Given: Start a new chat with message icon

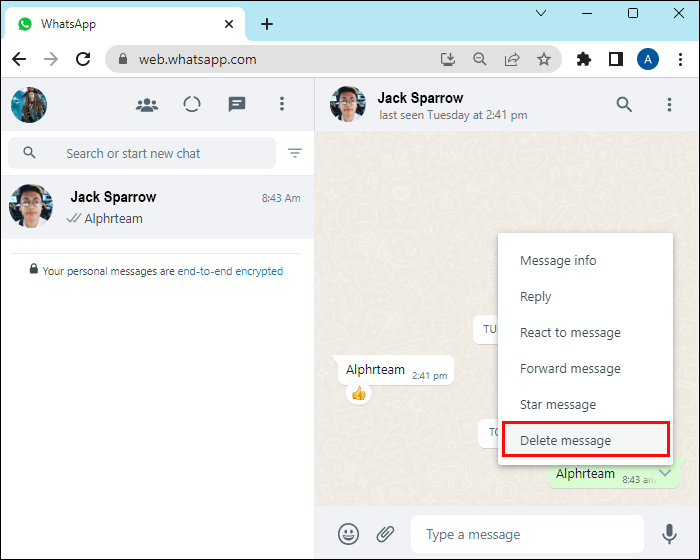Looking at the screenshot, I should tap(237, 104).
